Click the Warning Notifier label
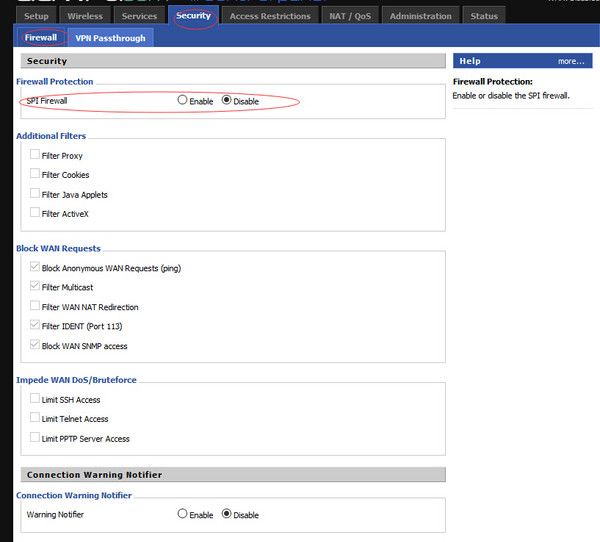The width and height of the screenshot is (600, 542). (55, 514)
